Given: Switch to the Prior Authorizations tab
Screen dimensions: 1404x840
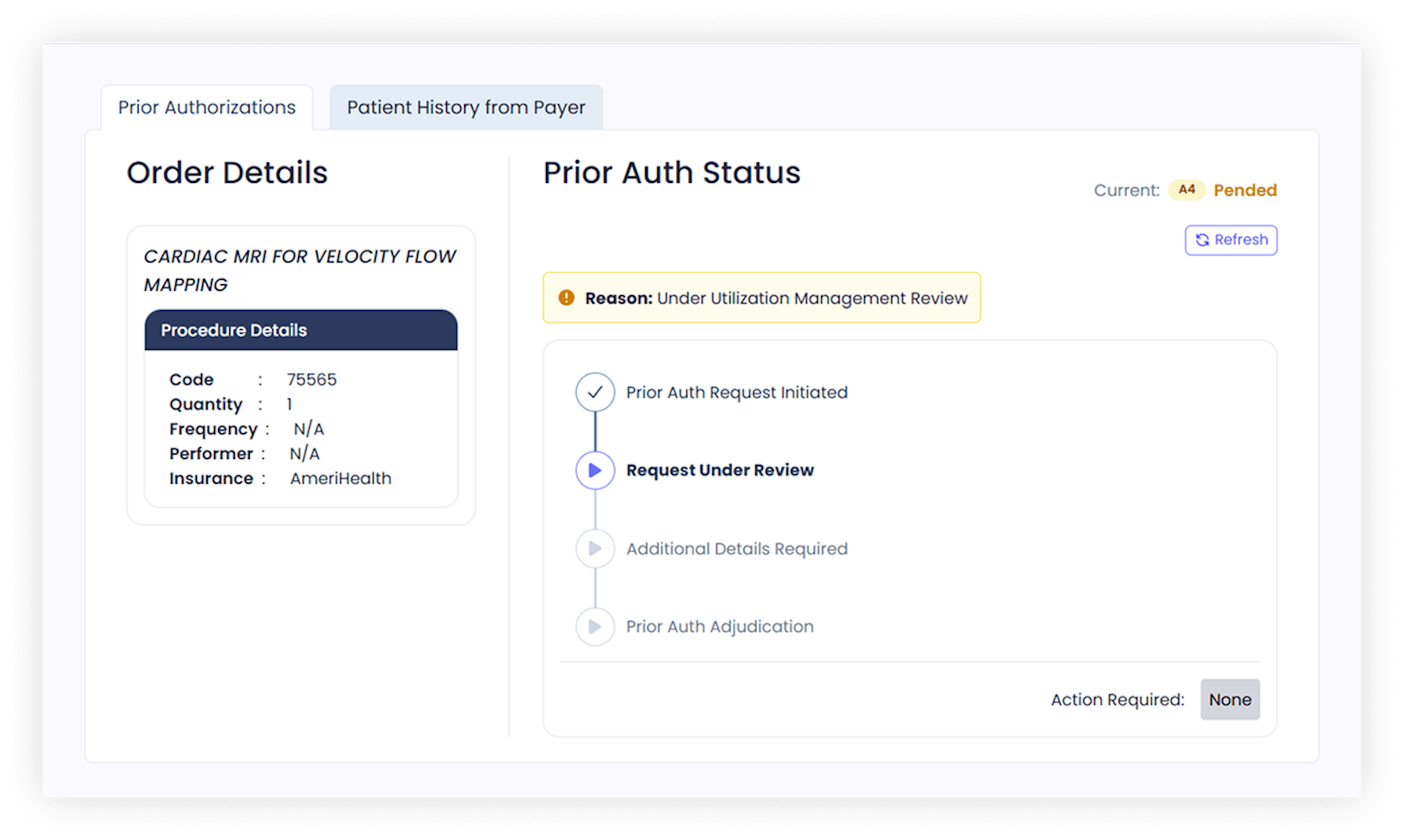Looking at the screenshot, I should (207, 107).
